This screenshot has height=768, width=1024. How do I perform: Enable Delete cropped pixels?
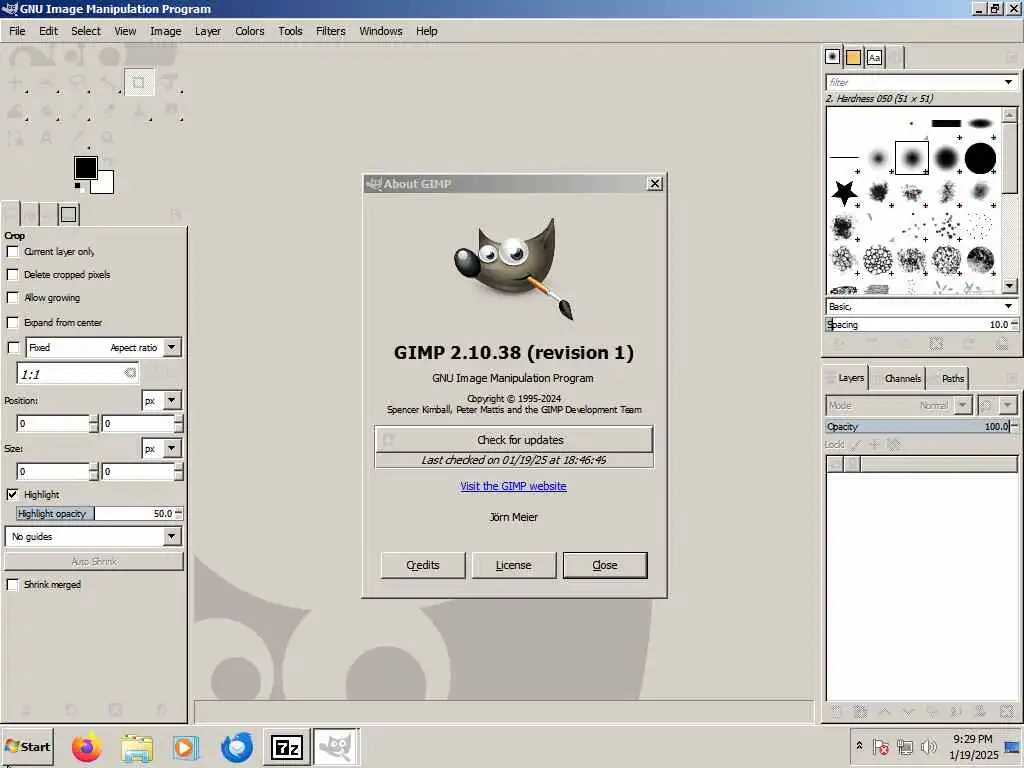click(x=12, y=274)
